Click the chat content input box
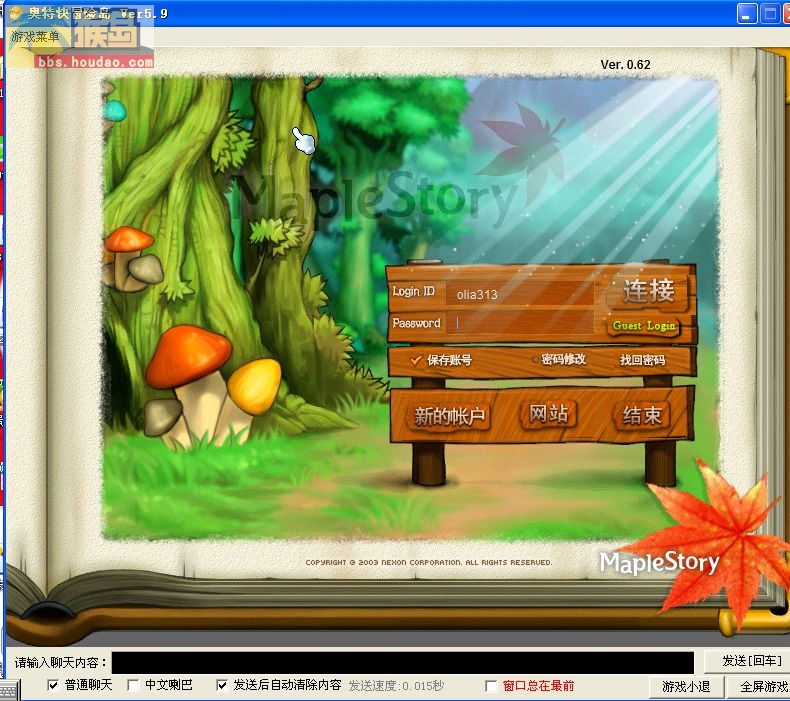 coord(403,662)
